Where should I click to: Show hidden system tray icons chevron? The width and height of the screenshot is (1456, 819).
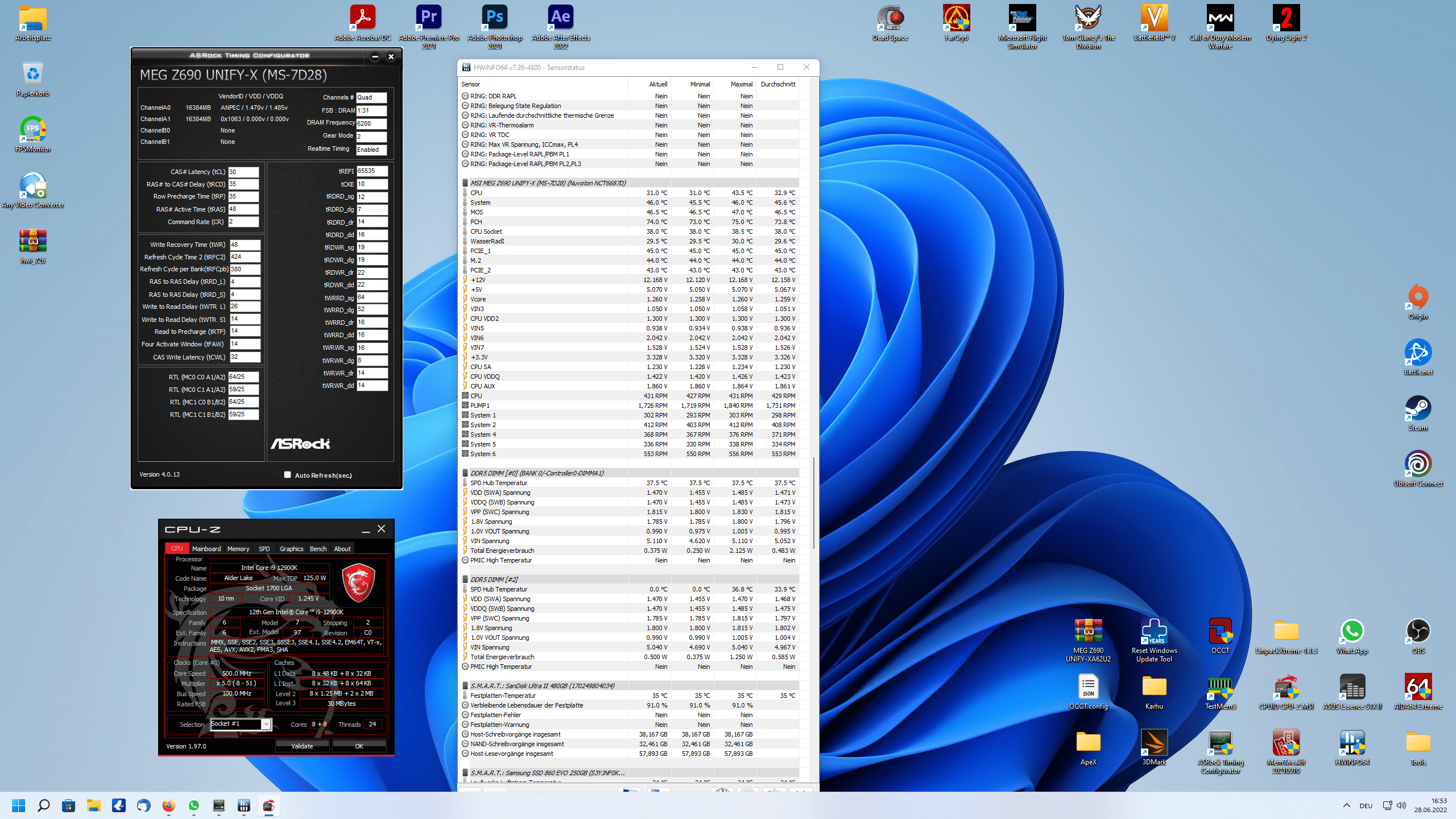(1346, 805)
